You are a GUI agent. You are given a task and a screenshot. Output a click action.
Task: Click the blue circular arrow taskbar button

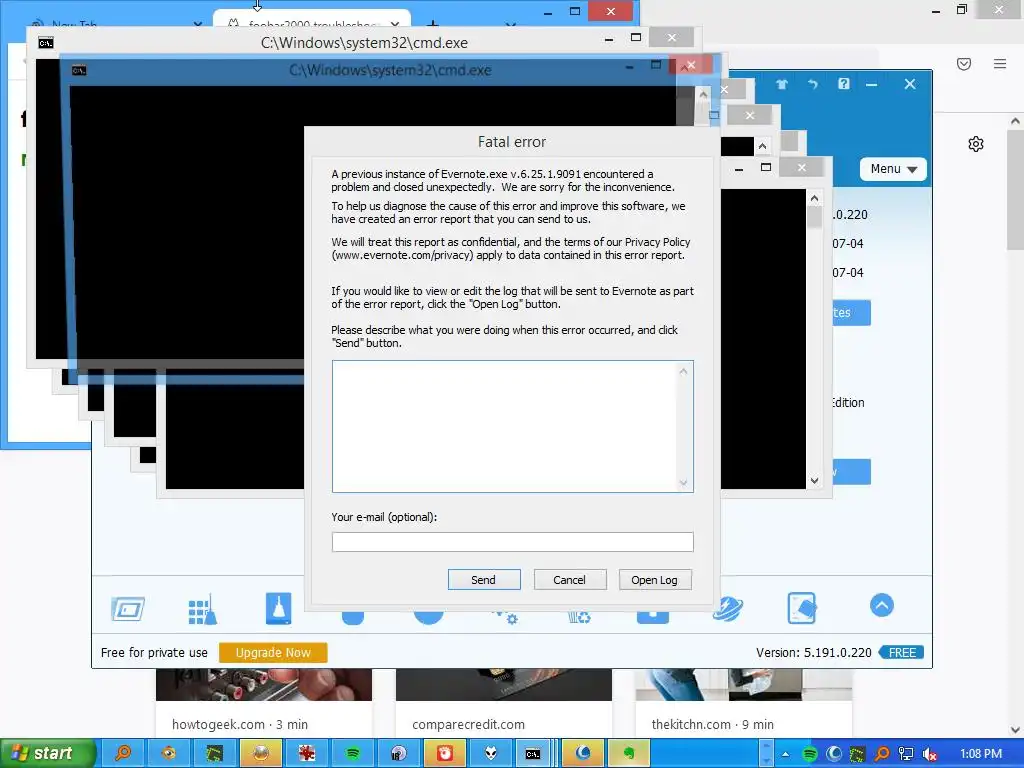583,753
